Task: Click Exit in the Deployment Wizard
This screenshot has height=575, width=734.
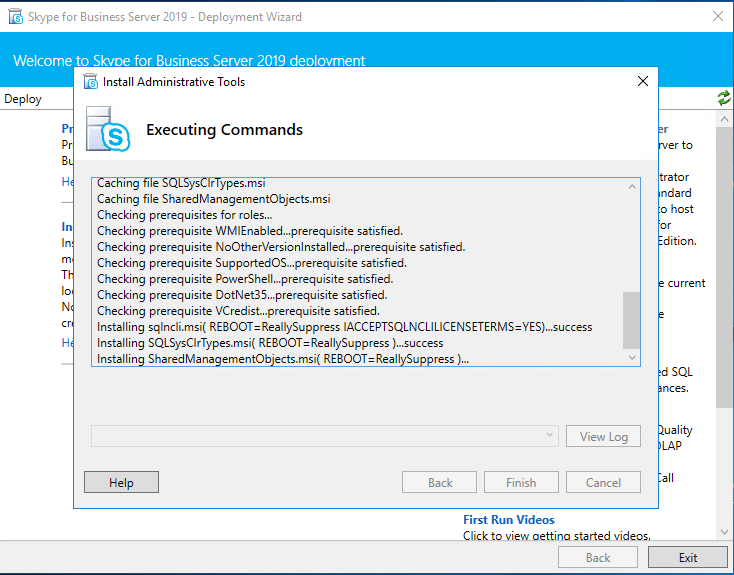Action: (688, 558)
